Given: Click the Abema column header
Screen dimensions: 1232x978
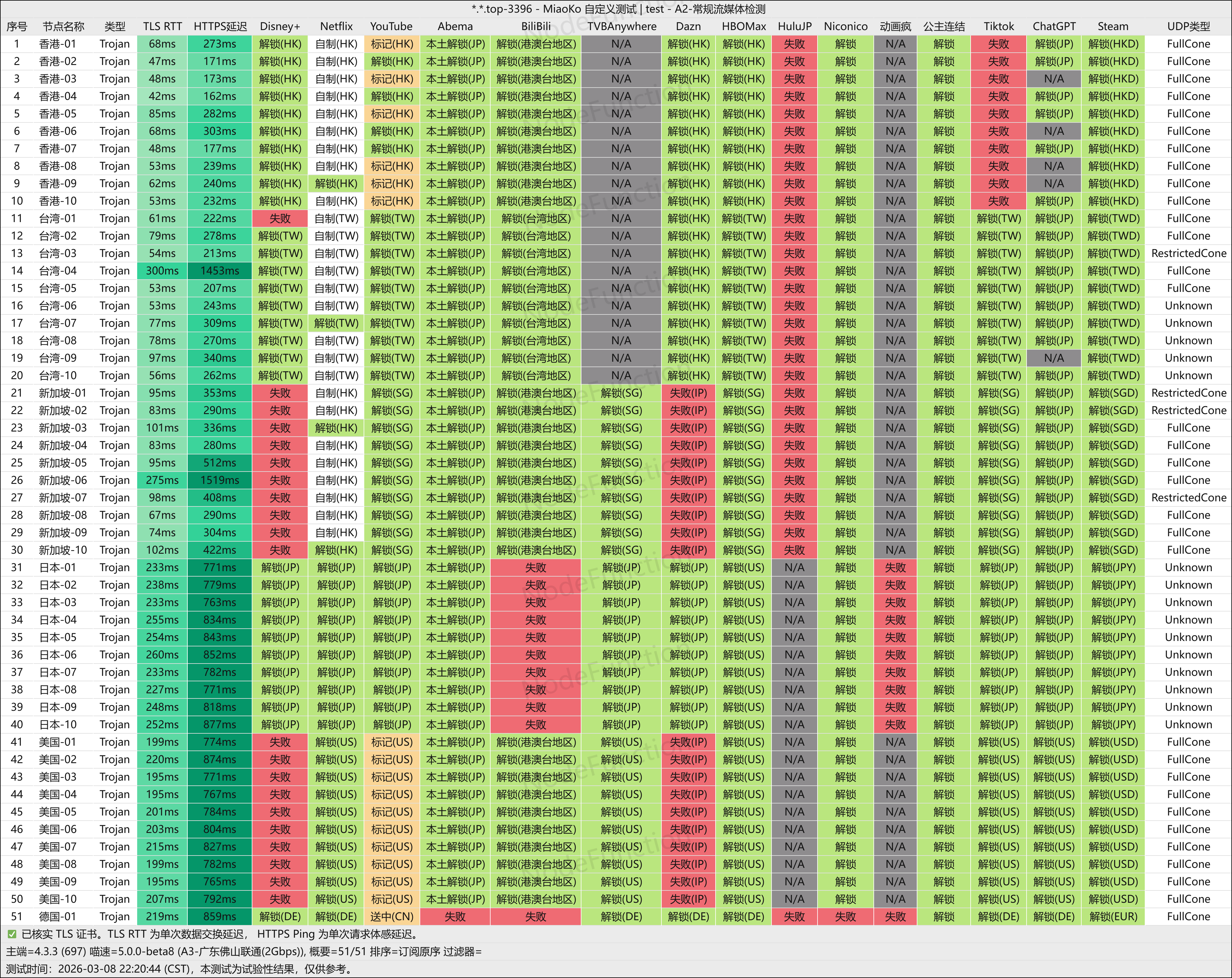Looking at the screenshot, I should click(x=455, y=26).
